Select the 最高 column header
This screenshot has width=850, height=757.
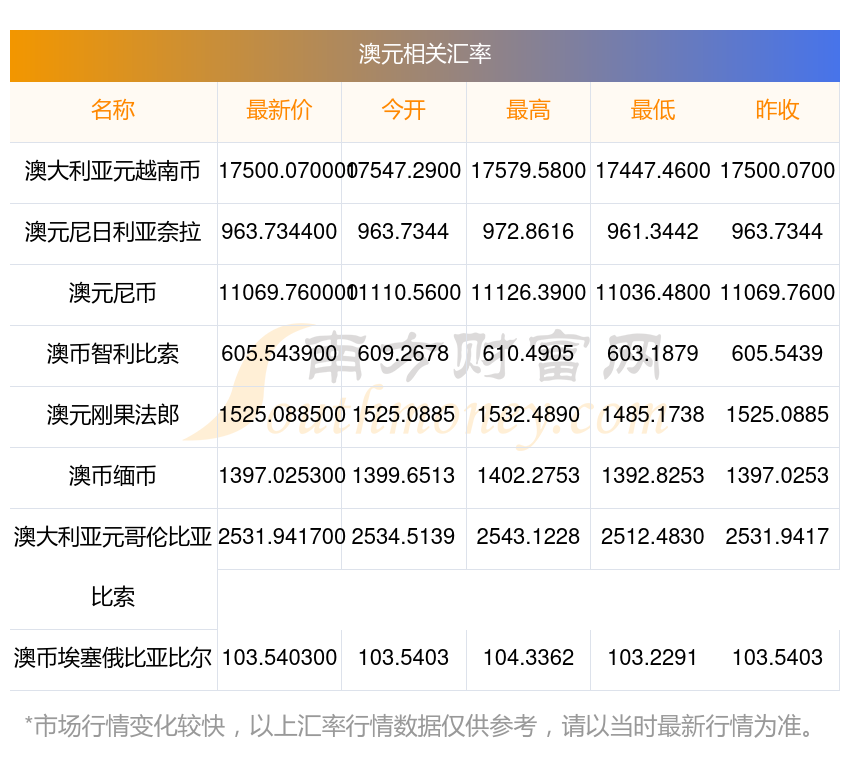coord(528,110)
